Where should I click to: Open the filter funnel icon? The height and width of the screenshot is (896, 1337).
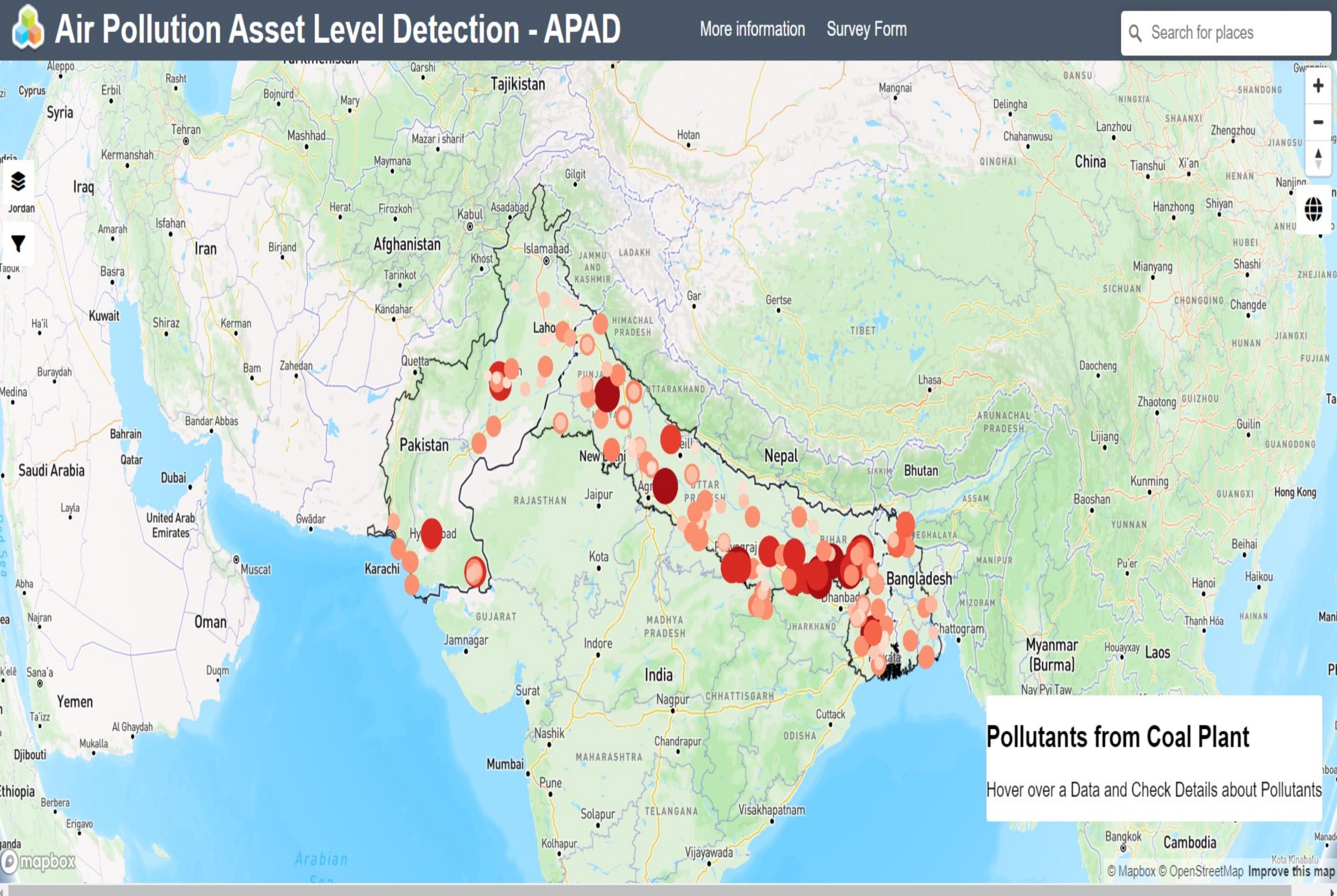[x=18, y=243]
